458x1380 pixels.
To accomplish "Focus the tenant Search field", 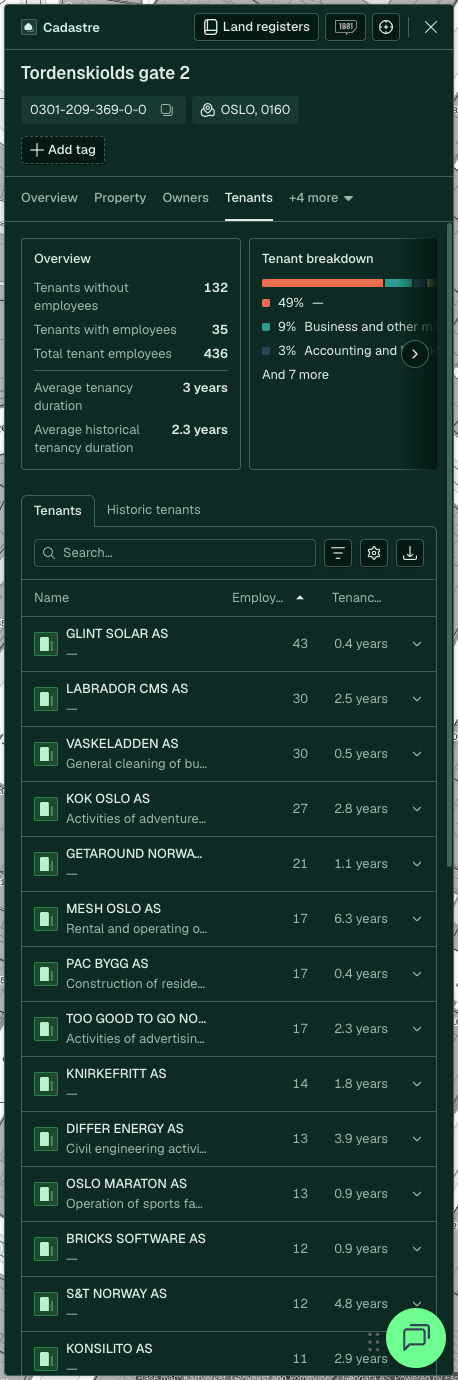I will [174, 553].
